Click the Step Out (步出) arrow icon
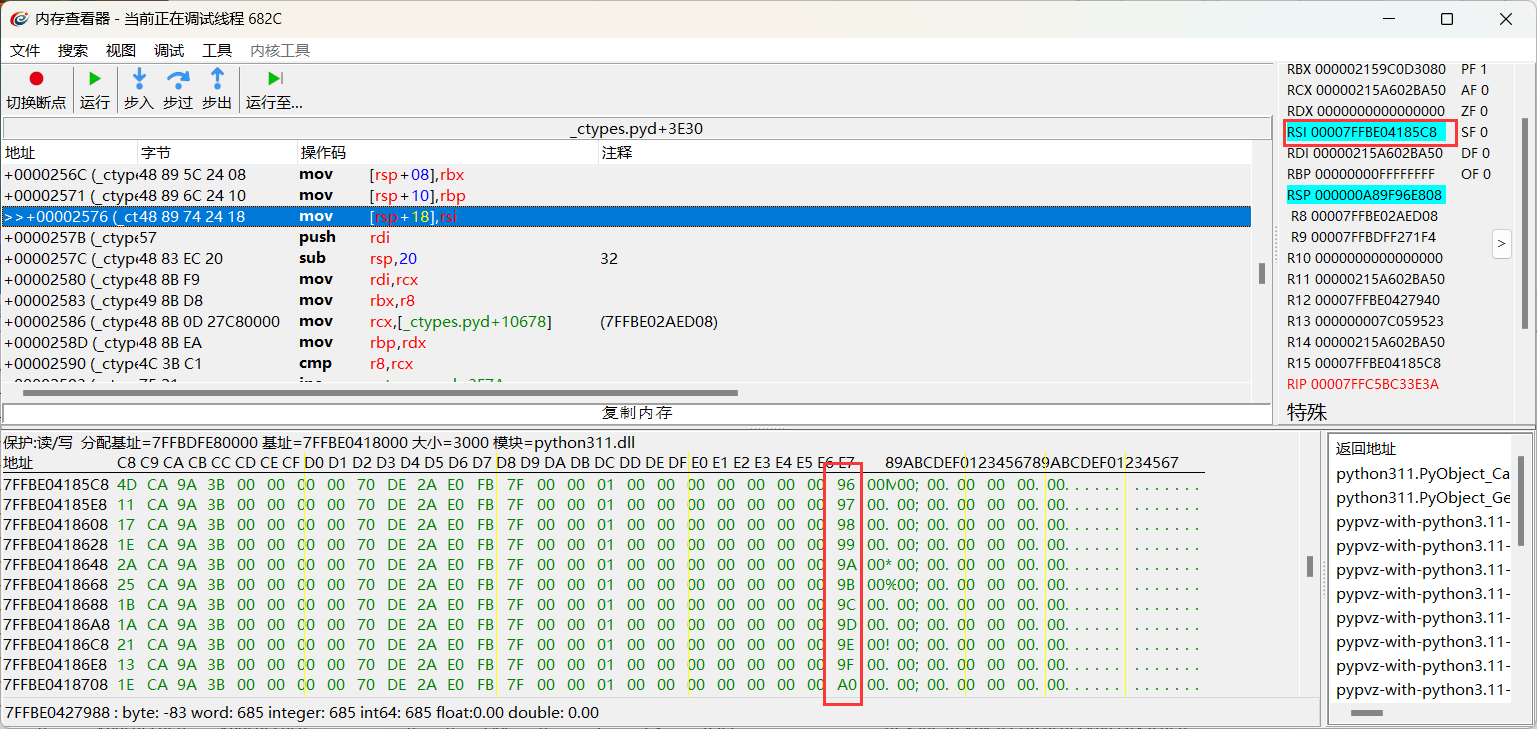 [x=217, y=79]
